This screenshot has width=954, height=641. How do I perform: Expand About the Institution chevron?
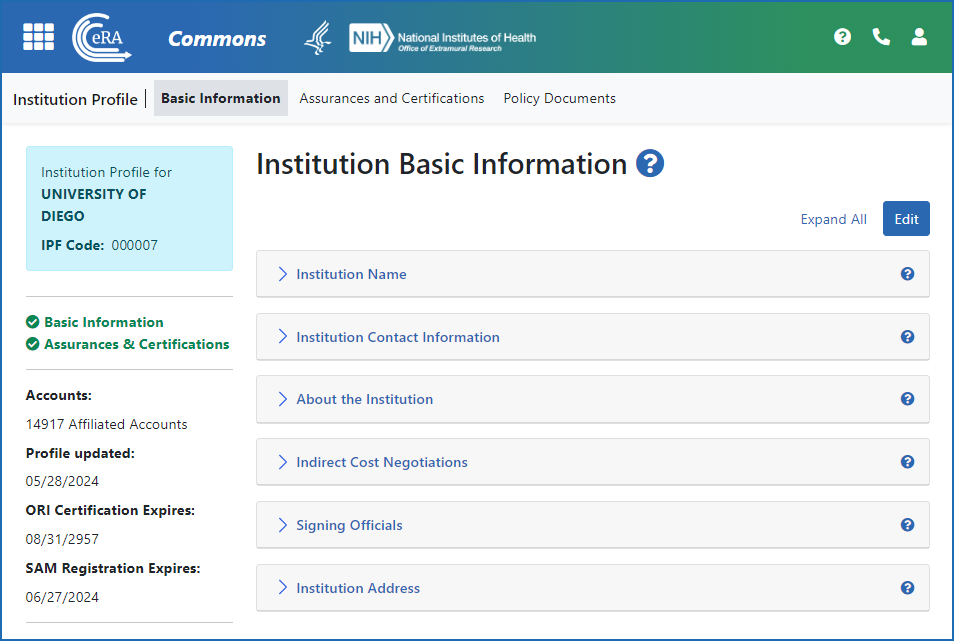[x=282, y=398]
